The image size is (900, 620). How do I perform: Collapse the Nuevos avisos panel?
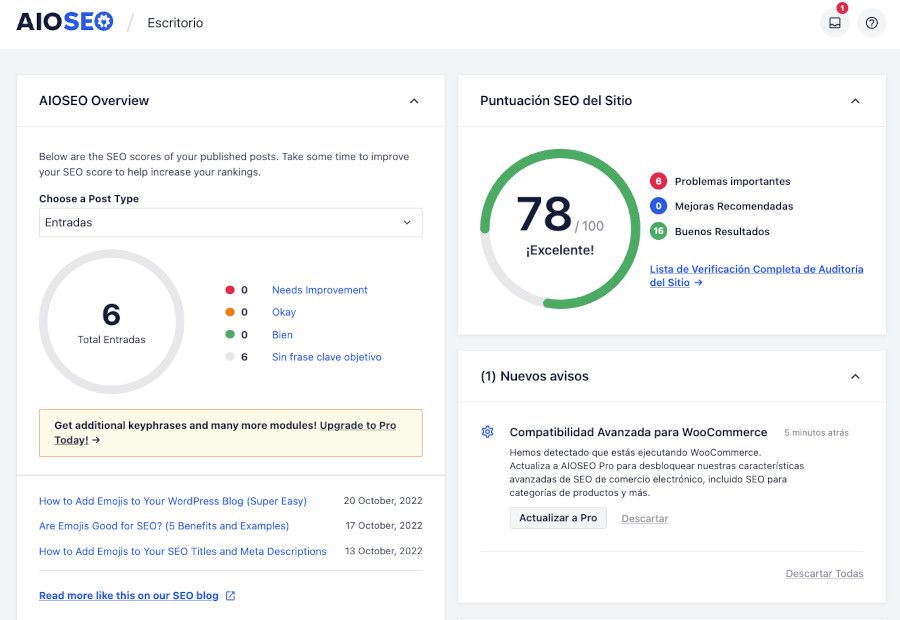pyautogui.click(x=855, y=377)
